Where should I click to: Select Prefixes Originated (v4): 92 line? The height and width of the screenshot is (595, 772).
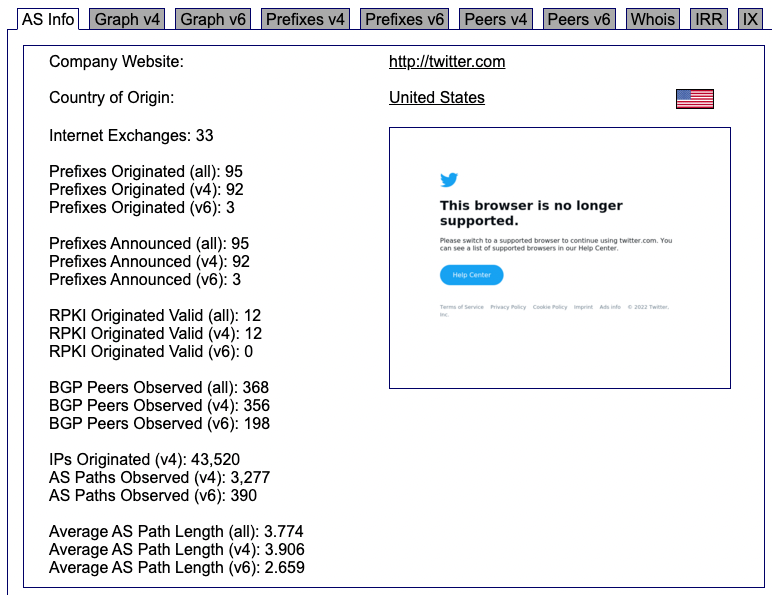tap(146, 190)
